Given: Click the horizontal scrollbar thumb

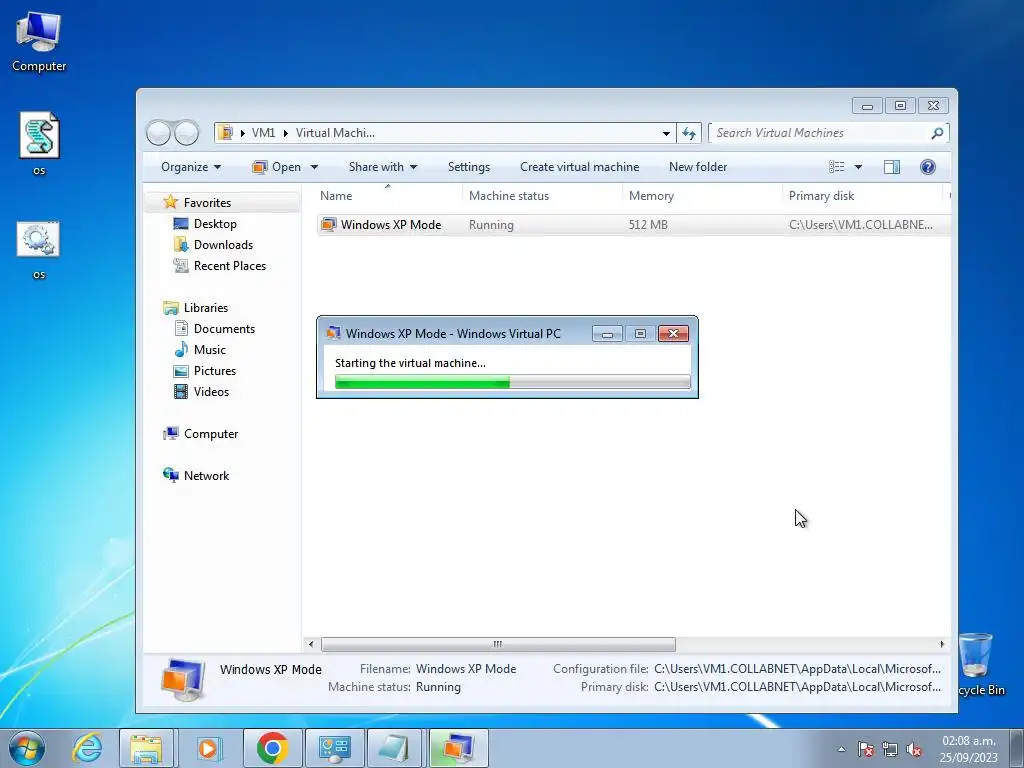Looking at the screenshot, I should [498, 645].
